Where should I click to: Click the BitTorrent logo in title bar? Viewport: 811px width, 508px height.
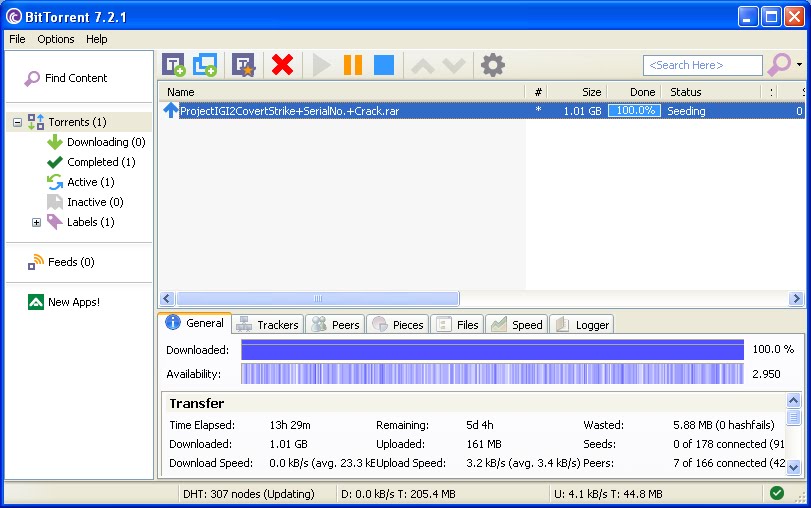[x=14, y=17]
